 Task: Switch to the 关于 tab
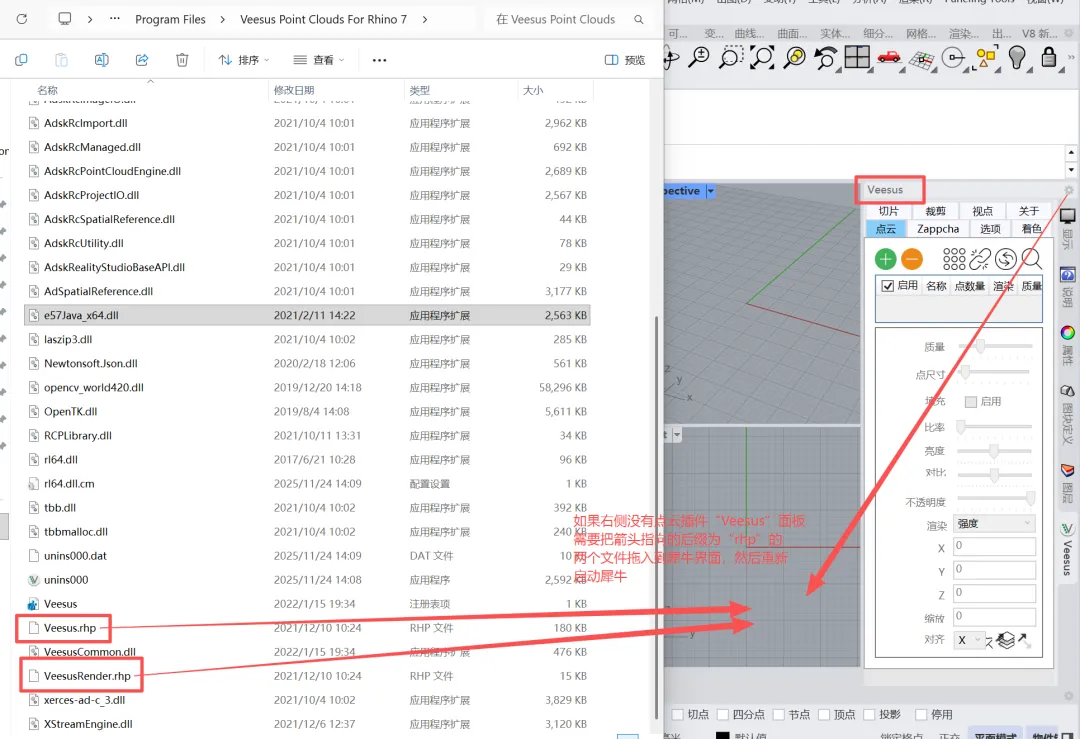(x=1028, y=211)
